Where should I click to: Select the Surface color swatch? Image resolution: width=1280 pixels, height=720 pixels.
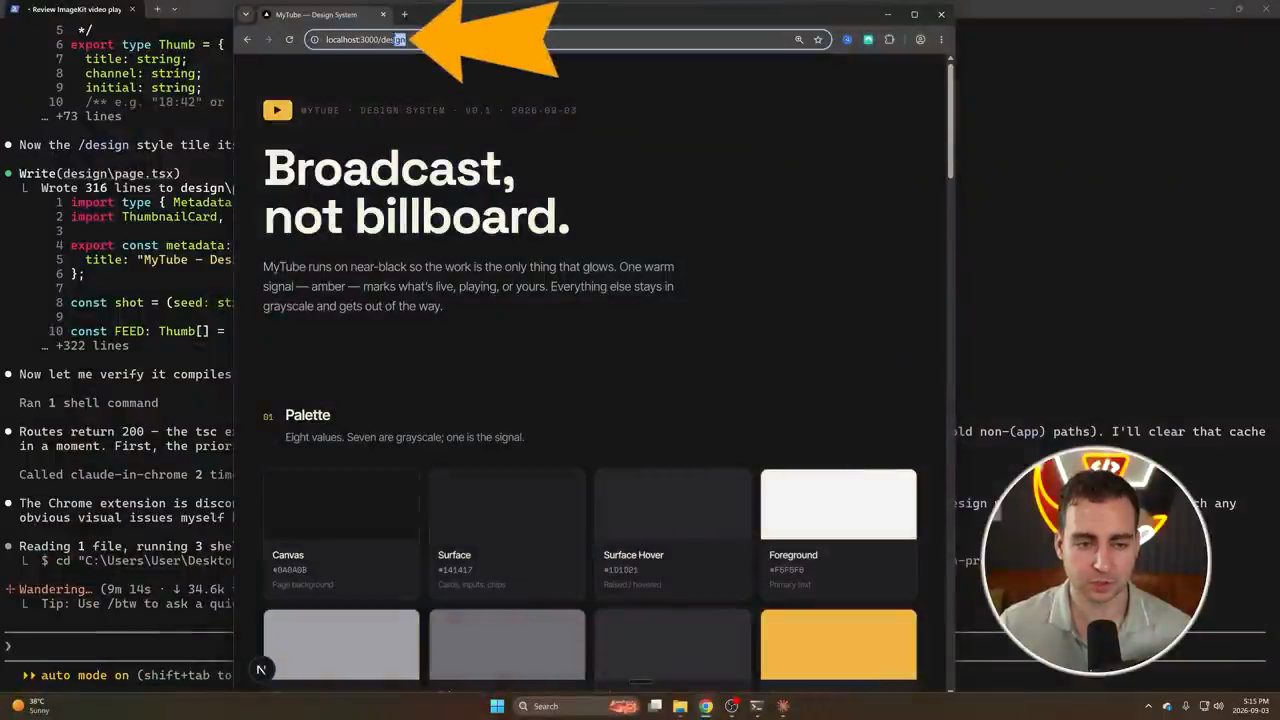point(507,534)
